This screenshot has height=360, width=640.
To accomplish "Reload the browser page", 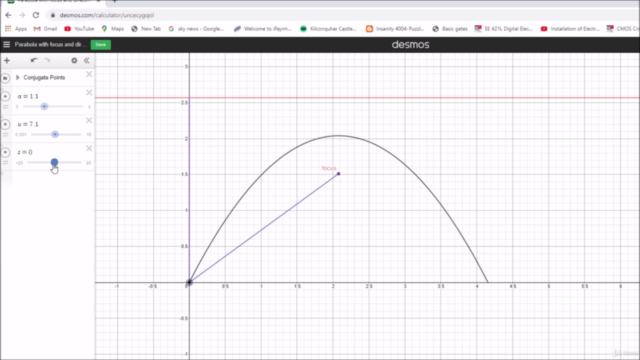I will point(36,15).
